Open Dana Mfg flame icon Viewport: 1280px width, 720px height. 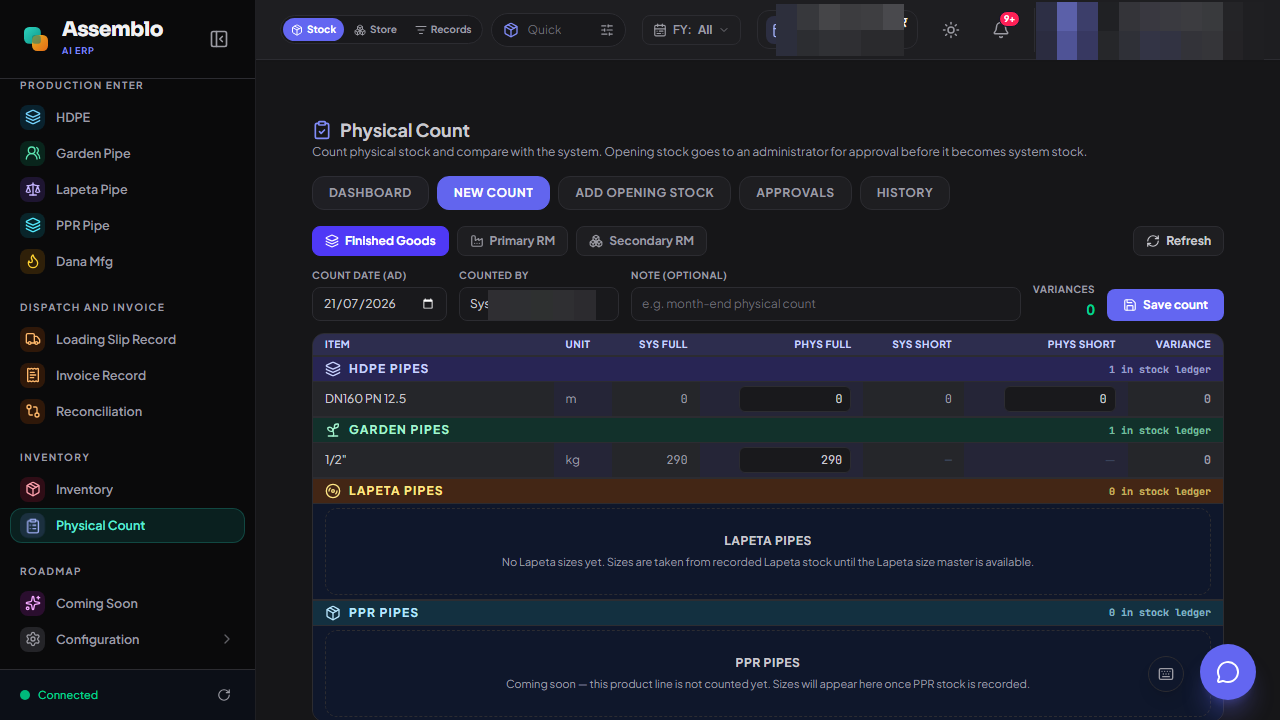pyautogui.click(x=33, y=261)
